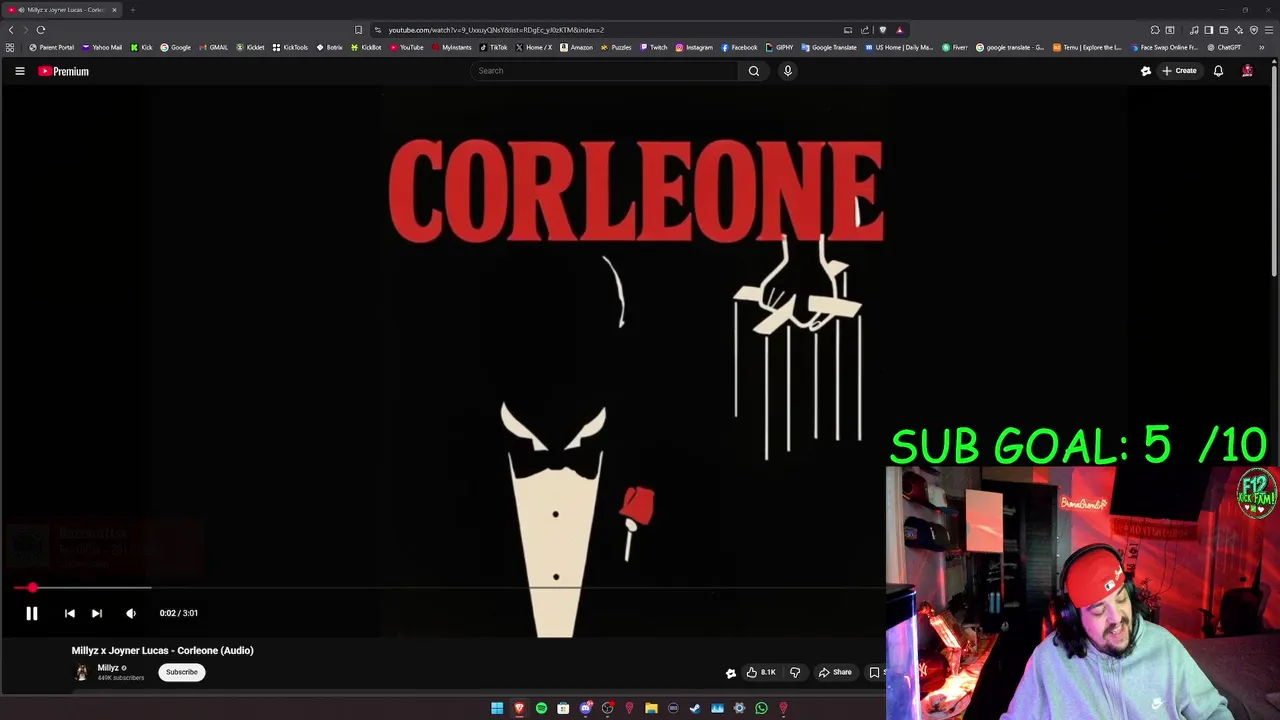Skip to the next video
This screenshot has height=720, width=1280.
pos(97,613)
